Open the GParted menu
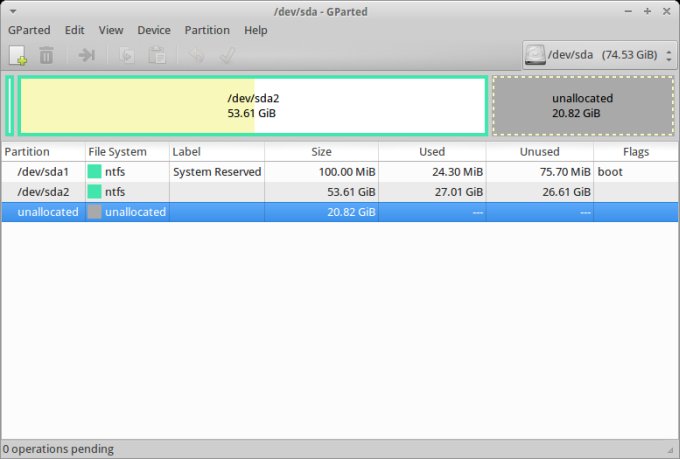680x459 pixels. pos(29,30)
